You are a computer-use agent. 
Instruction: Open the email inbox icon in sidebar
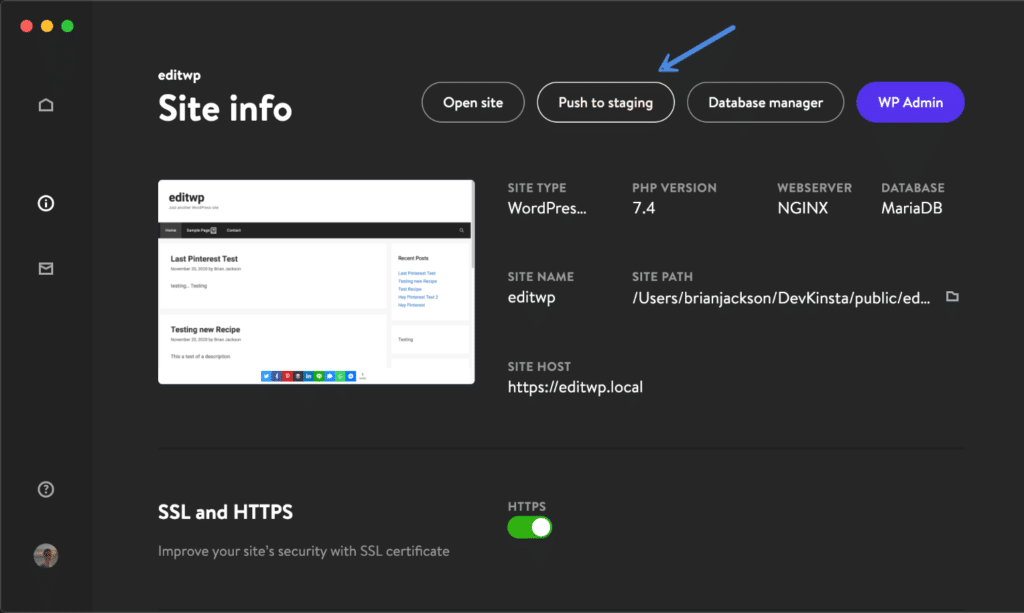(x=46, y=268)
